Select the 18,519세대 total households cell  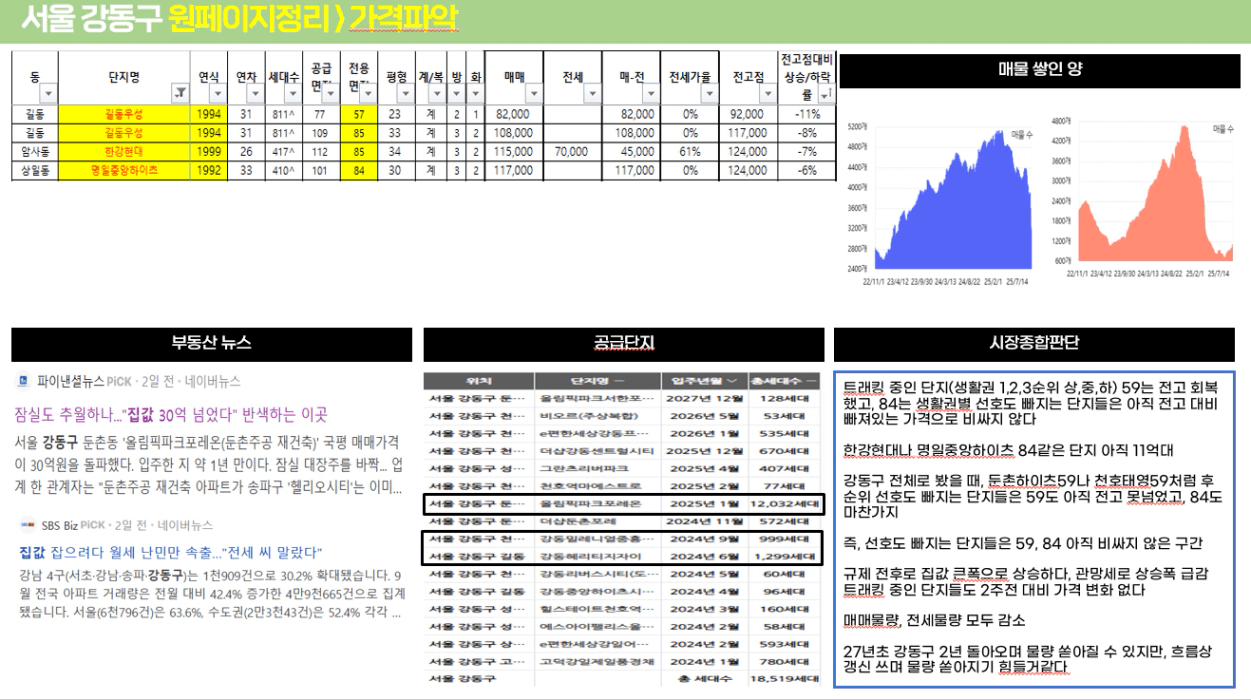(x=785, y=680)
